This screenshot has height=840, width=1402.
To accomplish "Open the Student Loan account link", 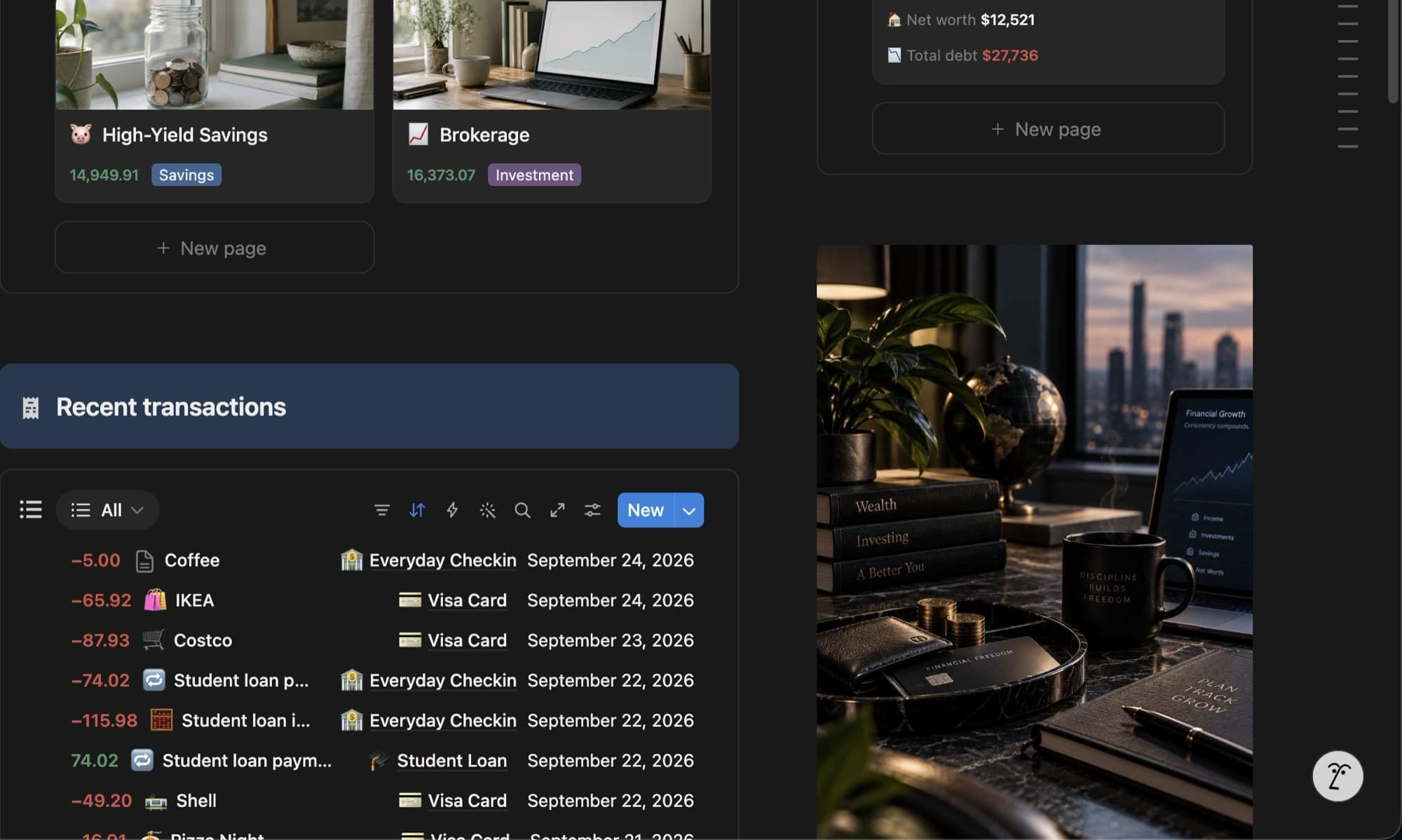I will (x=451, y=761).
